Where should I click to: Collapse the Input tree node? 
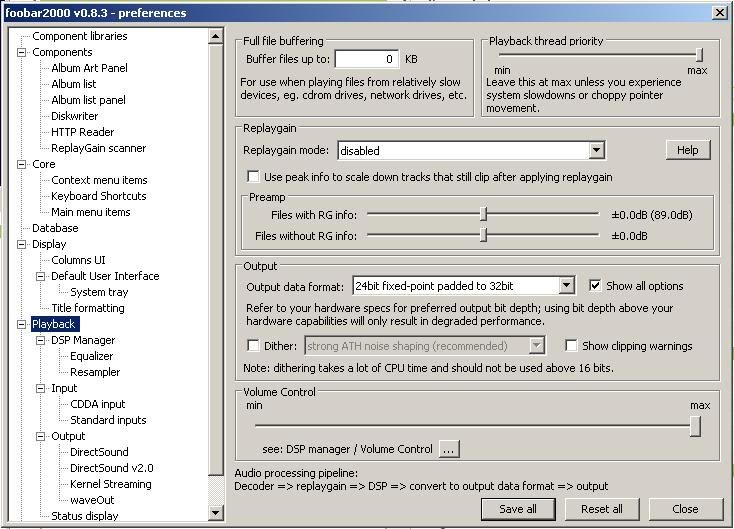[x=41, y=389]
